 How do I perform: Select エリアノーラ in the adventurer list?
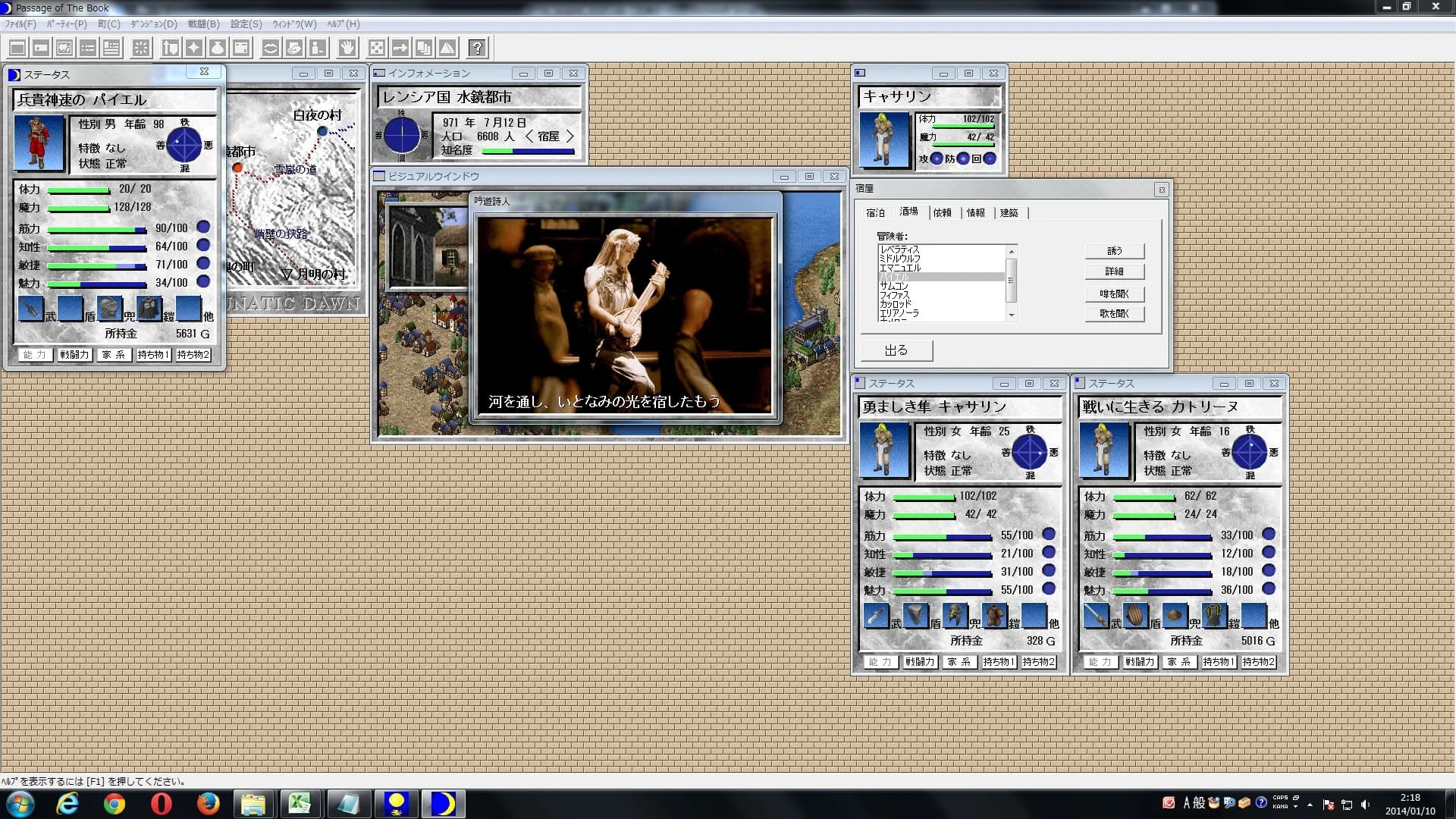pyautogui.click(x=941, y=313)
